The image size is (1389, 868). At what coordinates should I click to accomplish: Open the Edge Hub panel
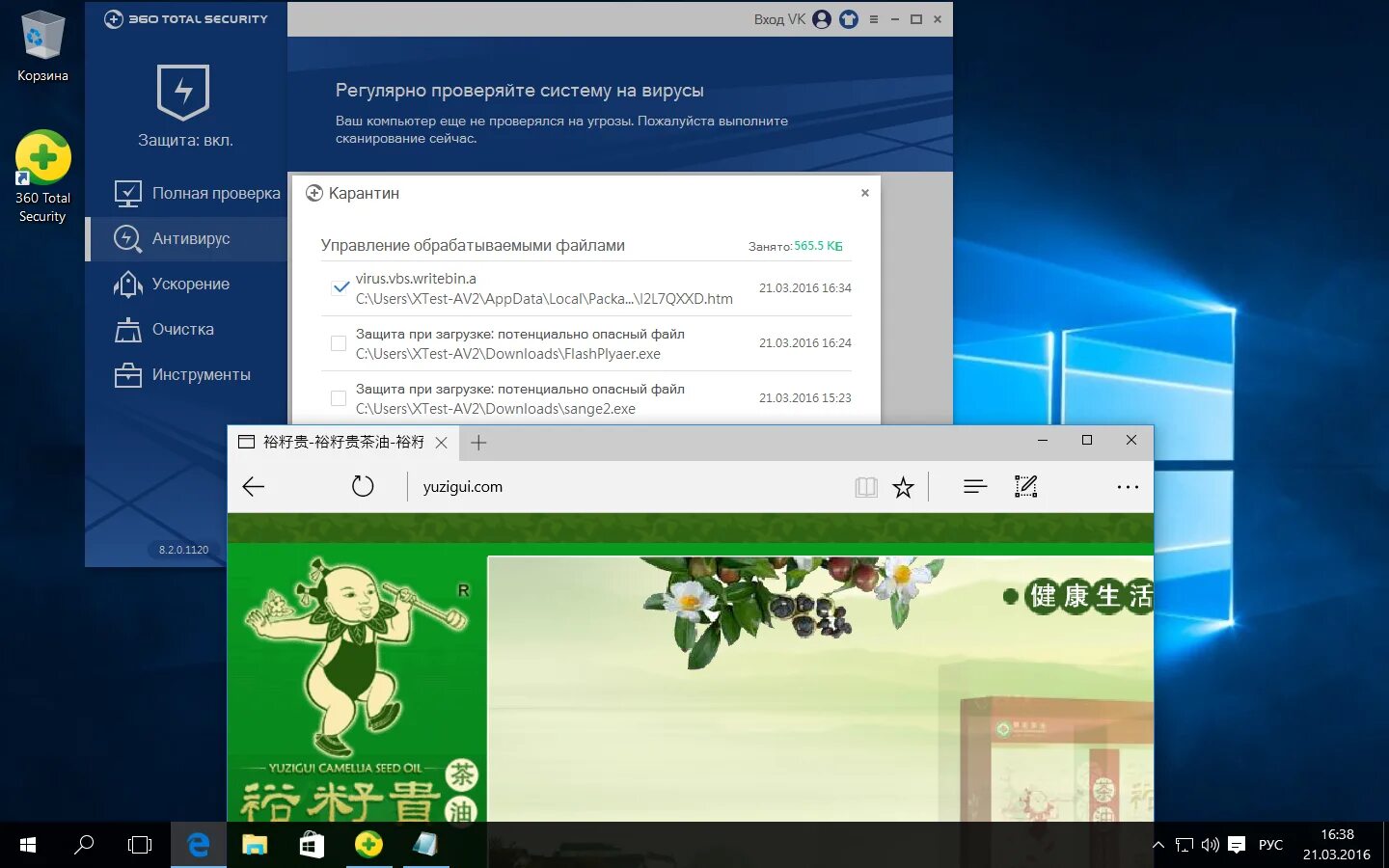(x=975, y=487)
